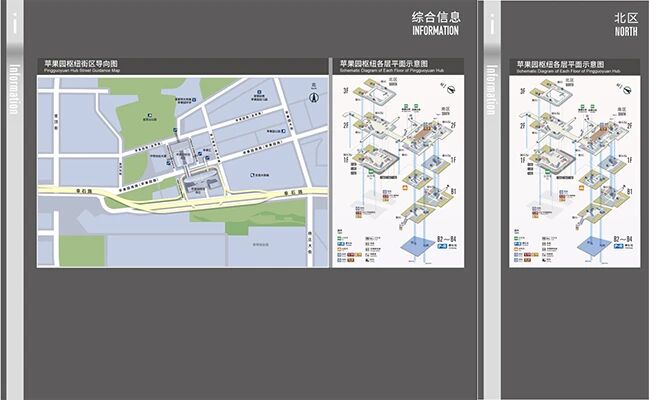The image size is (649, 400).
Task: Click the 3F floor label in middle diagram
Action: (346, 91)
